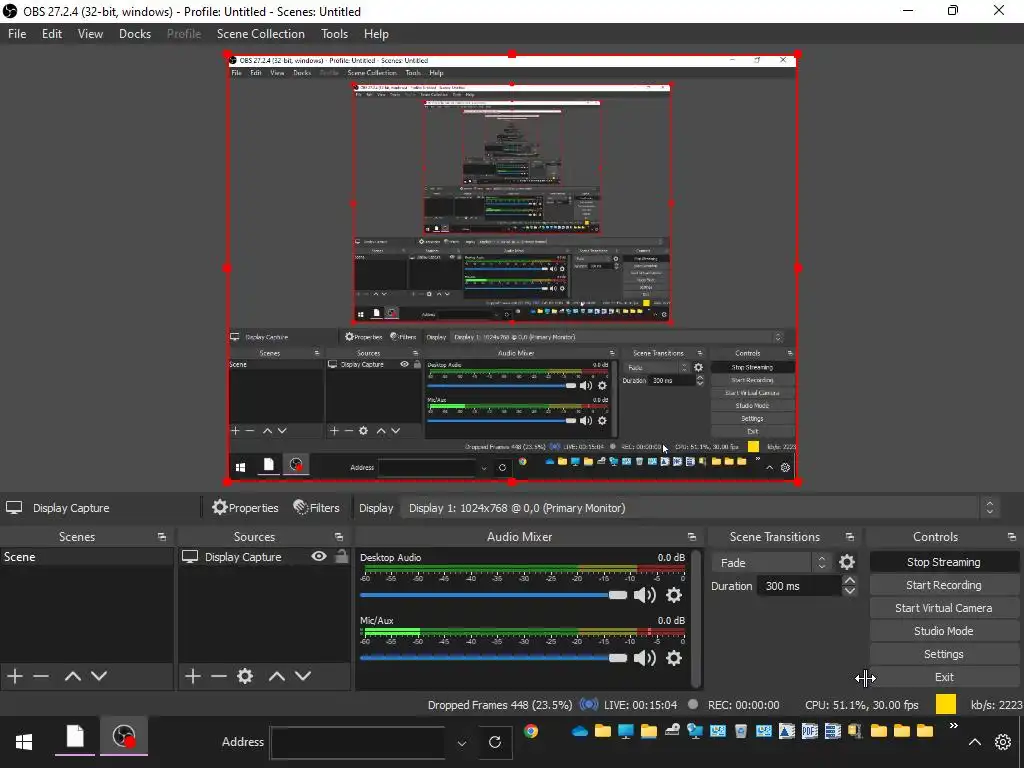The height and width of the screenshot is (768, 1024).
Task: Open the Edit menu
Action: tap(52, 34)
